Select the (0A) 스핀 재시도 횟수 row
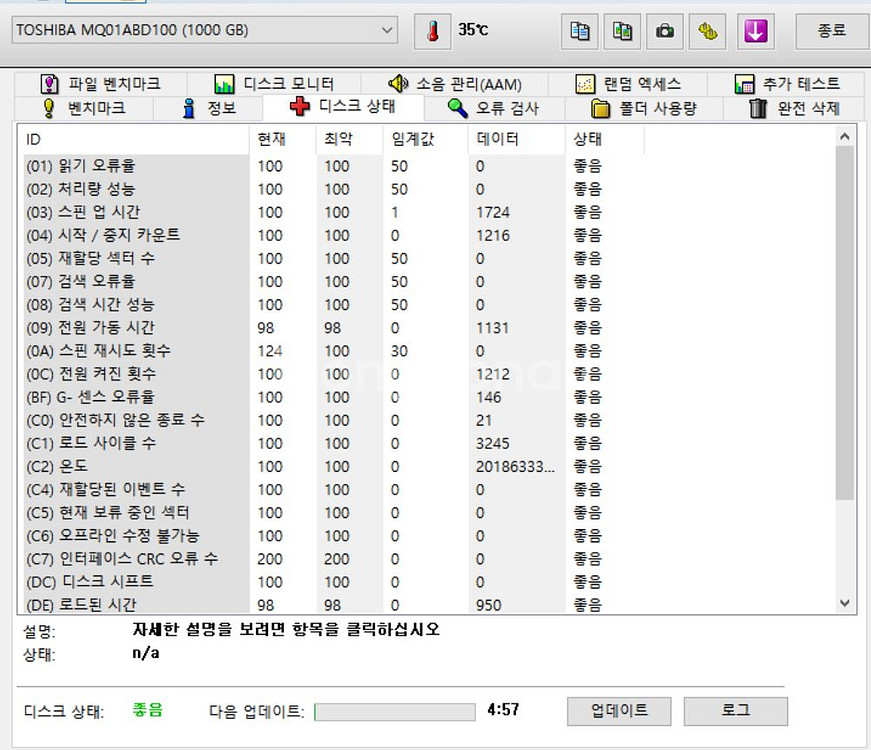The image size is (871, 750). (333, 351)
